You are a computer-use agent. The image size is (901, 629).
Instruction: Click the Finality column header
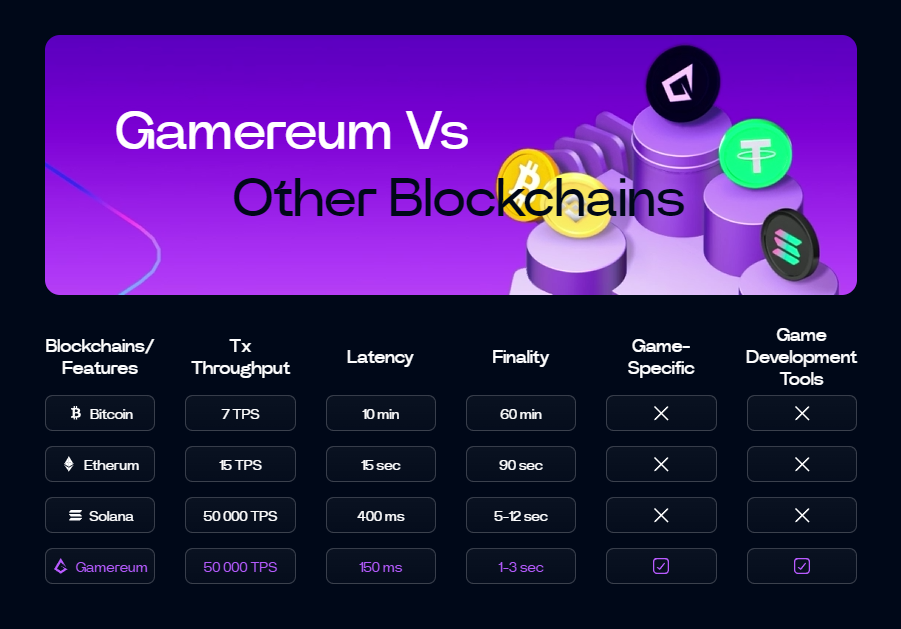tap(520, 357)
